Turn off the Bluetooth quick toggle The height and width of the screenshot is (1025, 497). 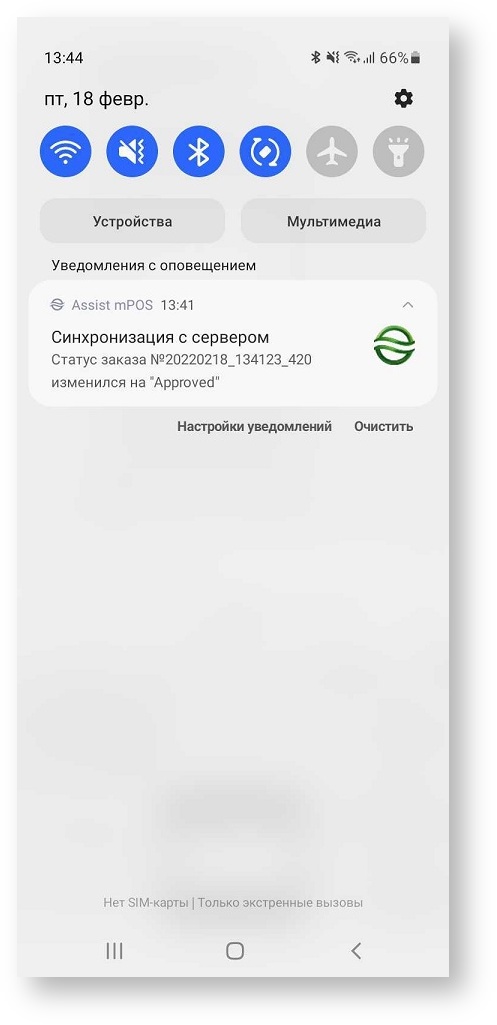[199, 152]
